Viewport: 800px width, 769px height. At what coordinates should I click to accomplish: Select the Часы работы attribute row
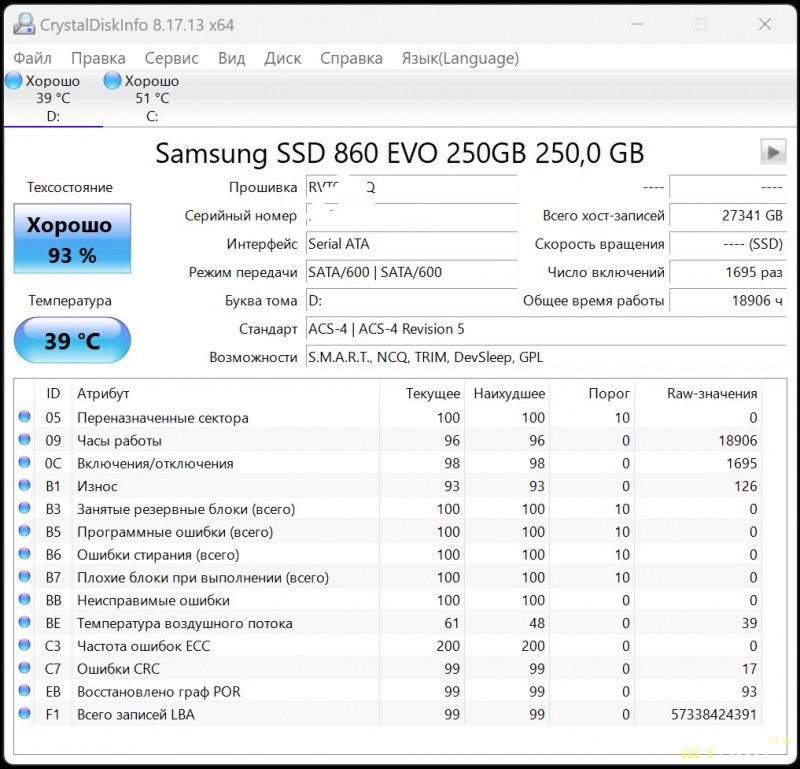388,440
